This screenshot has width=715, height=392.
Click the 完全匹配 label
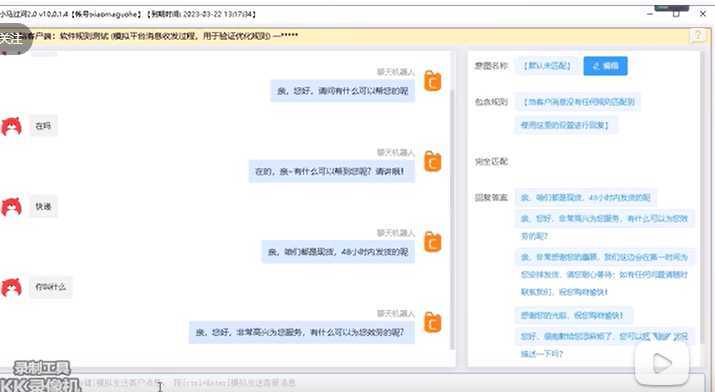coord(491,161)
